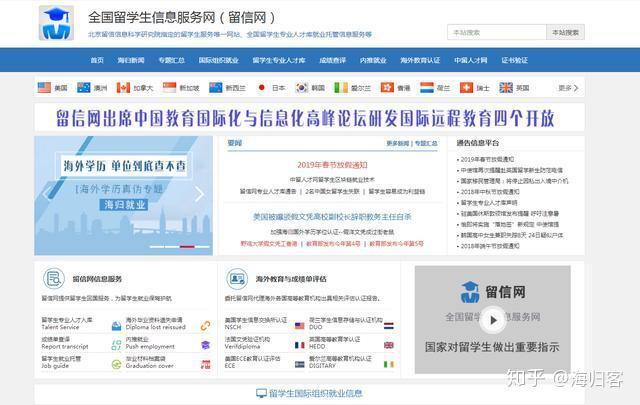
Task: Play the 留信网 video
Action: pyautogui.click(x=493, y=320)
